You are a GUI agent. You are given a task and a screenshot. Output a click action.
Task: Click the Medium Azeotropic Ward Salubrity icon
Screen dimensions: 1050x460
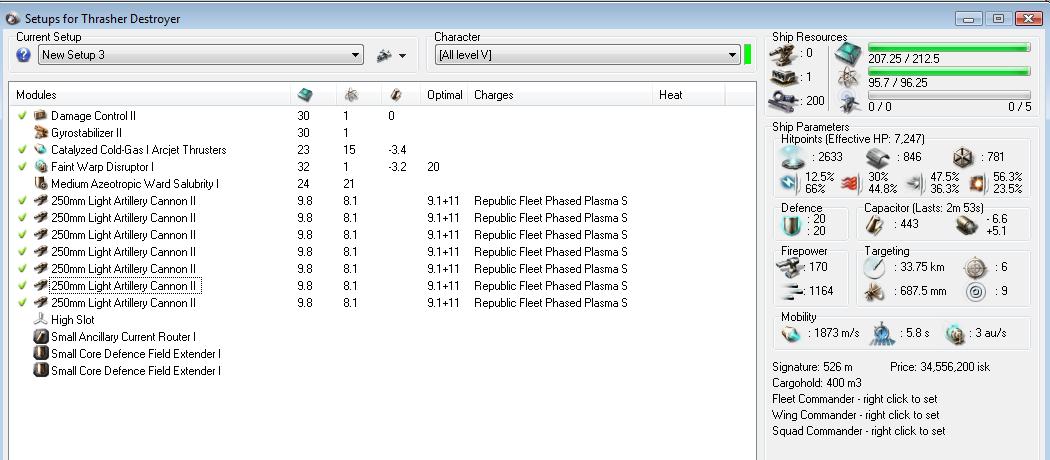[x=41, y=183]
